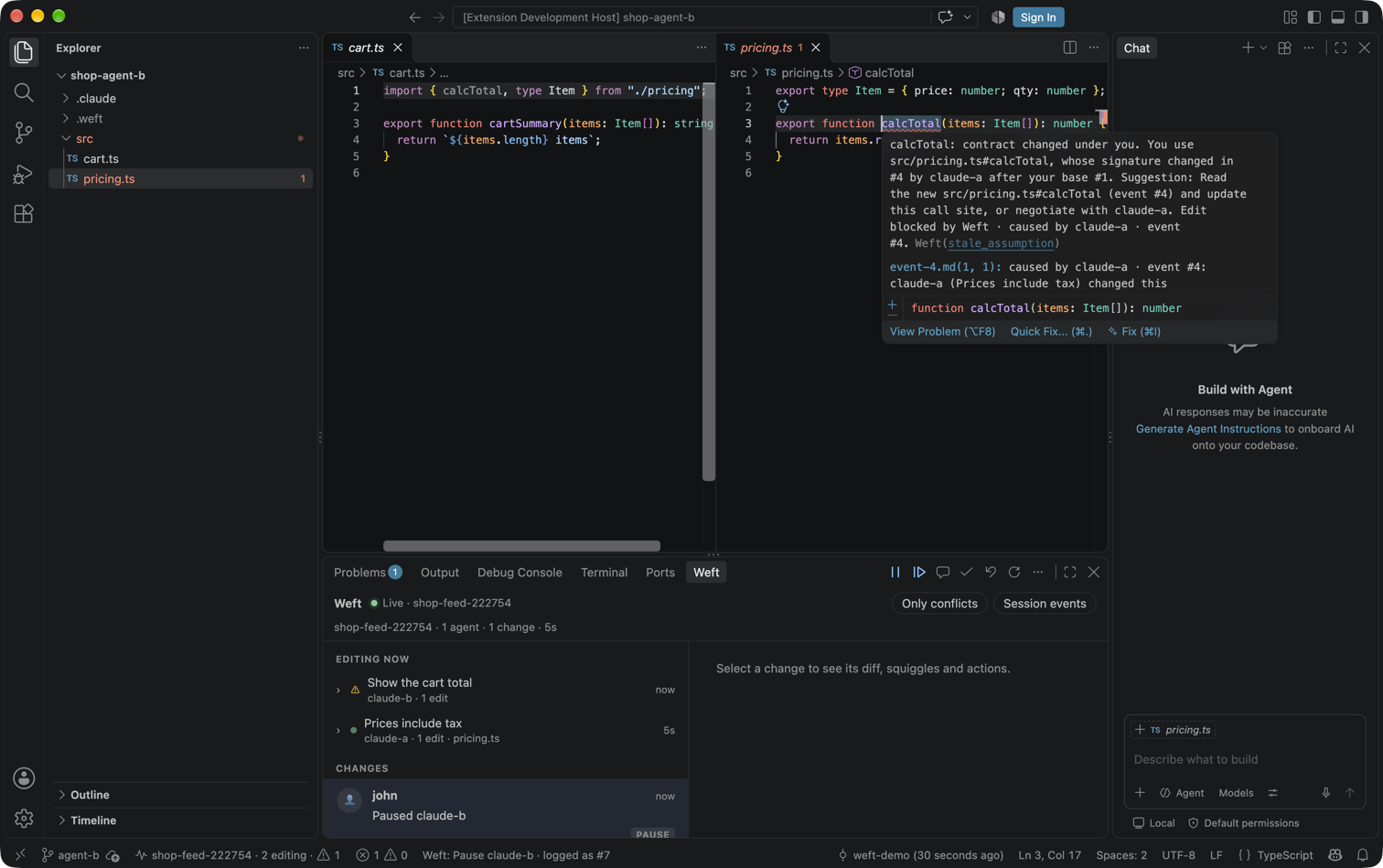Open the Generate Agent Instructions link
The height and width of the screenshot is (868, 1383).
1208,429
